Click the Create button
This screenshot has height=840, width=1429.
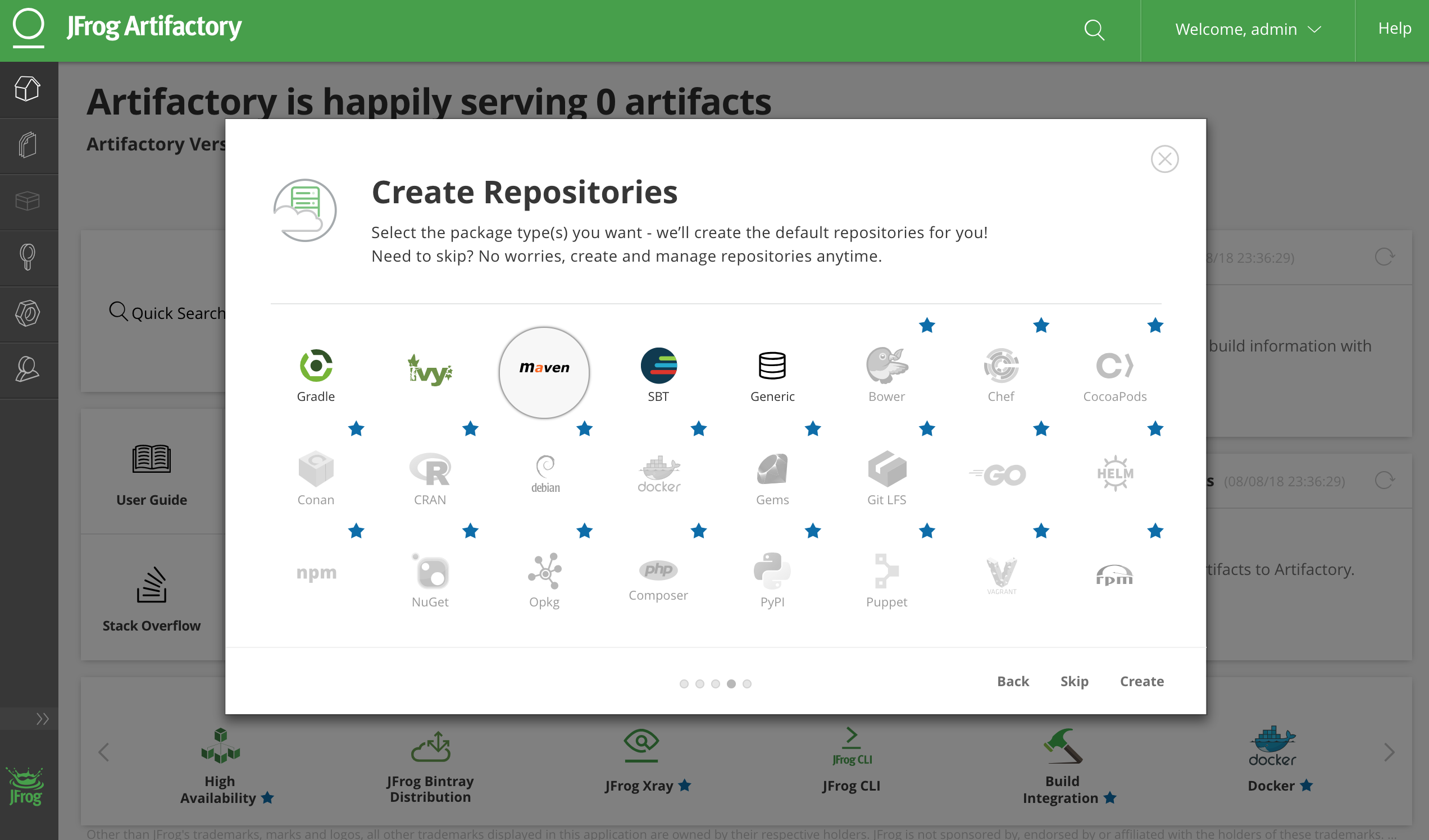[x=1141, y=681]
